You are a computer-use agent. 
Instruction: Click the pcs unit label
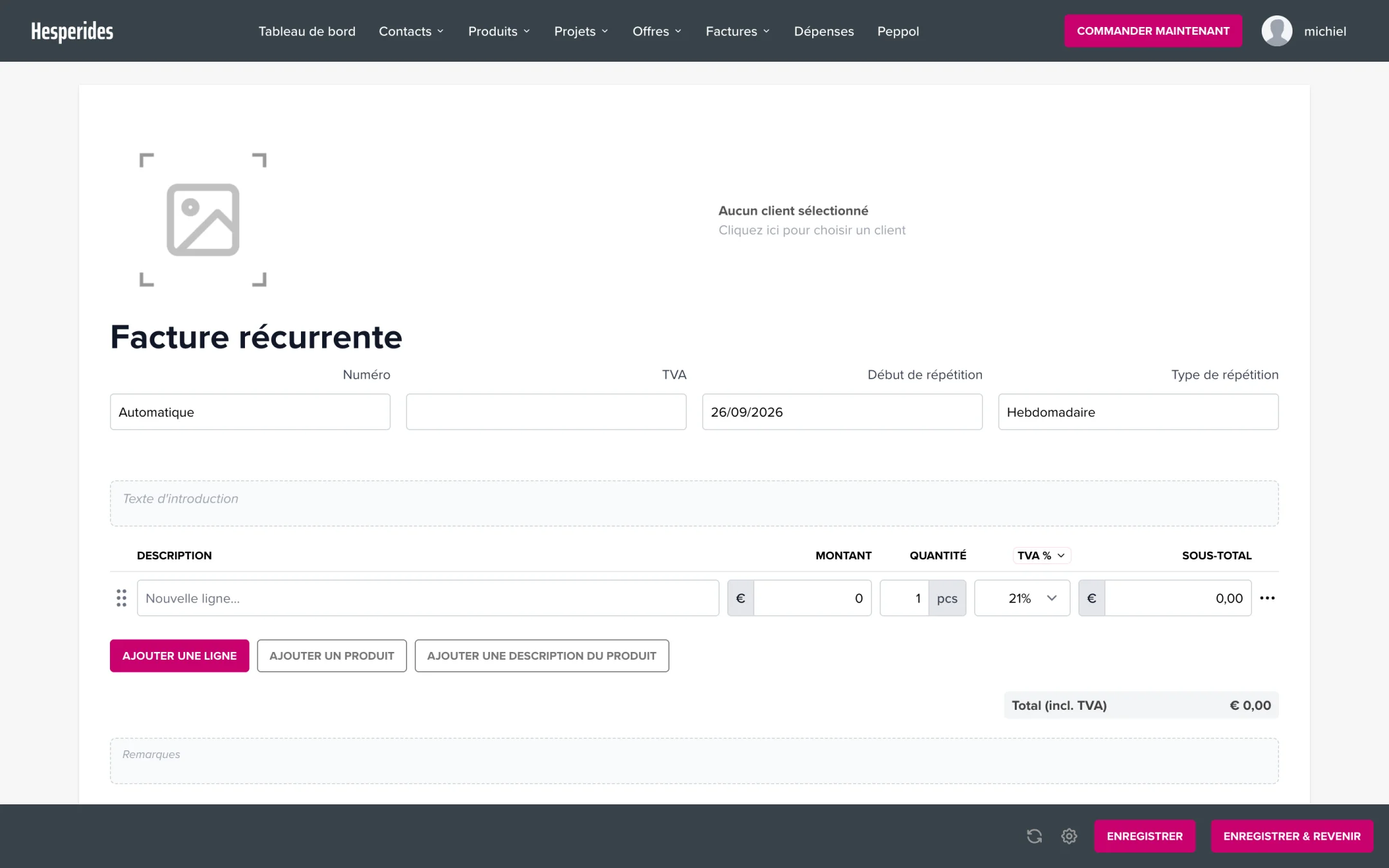(x=947, y=598)
